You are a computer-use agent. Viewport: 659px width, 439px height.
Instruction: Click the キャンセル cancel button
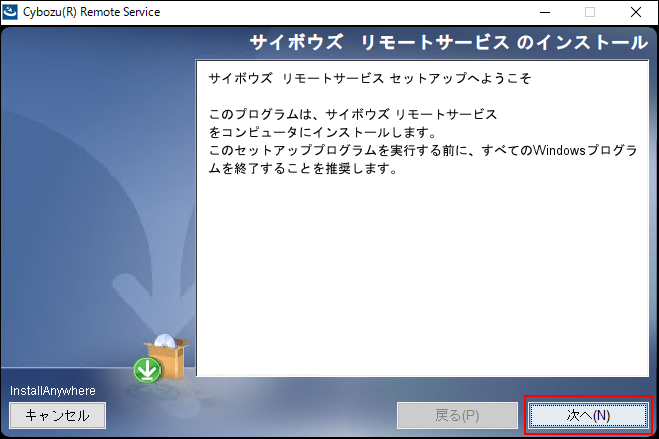point(57,415)
